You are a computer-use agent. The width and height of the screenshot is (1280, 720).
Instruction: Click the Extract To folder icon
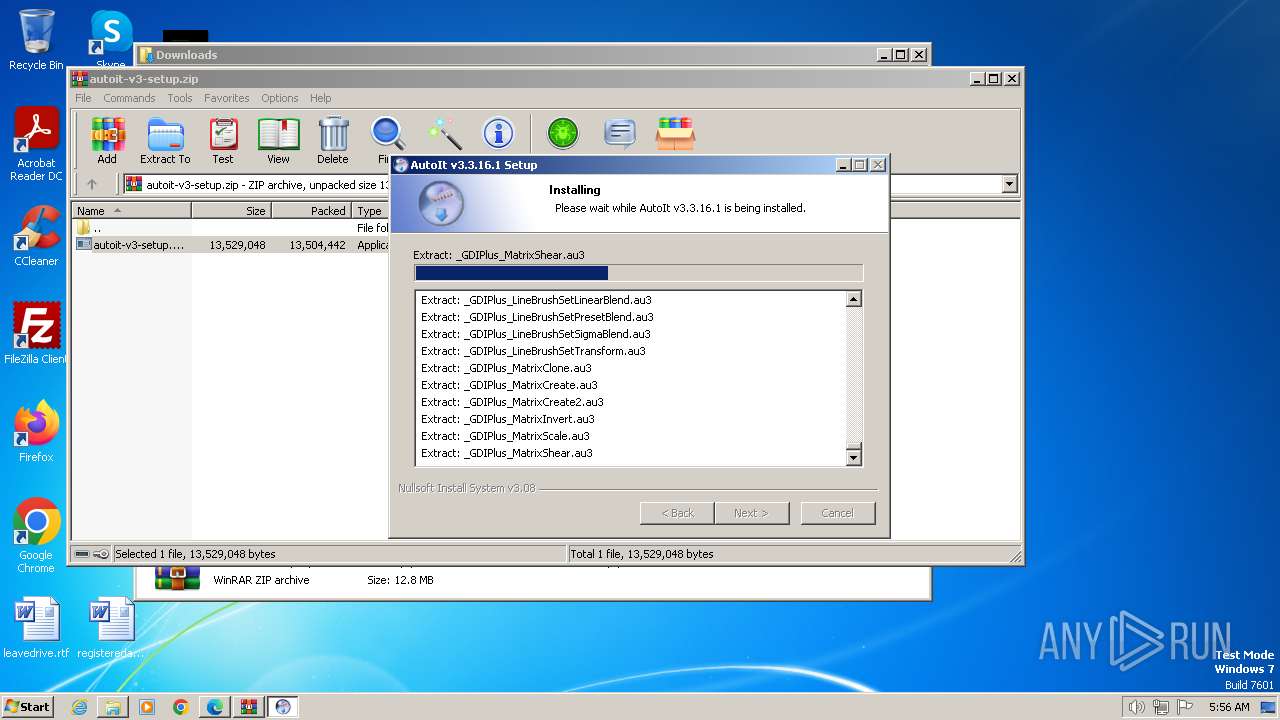[165, 141]
